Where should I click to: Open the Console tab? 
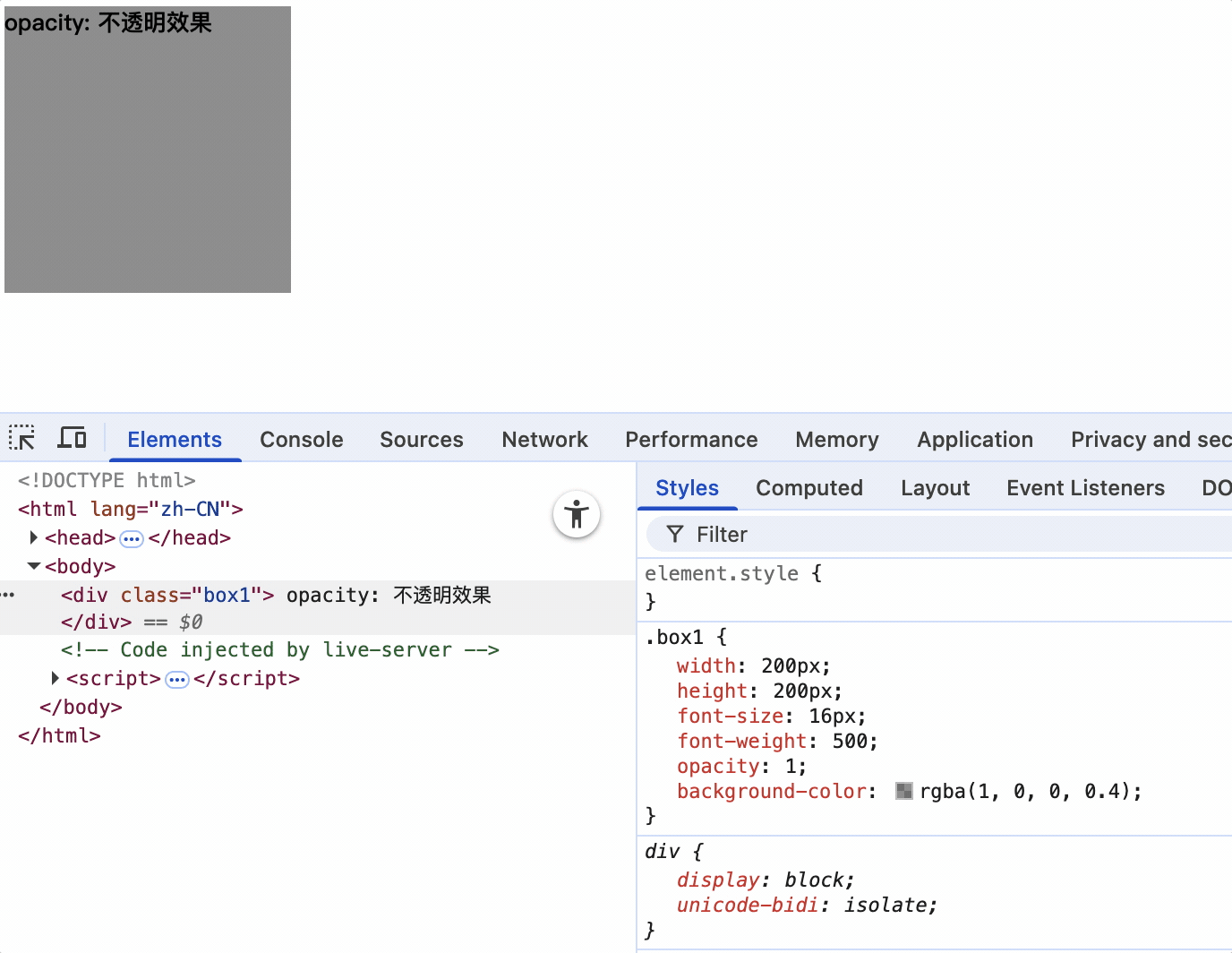click(302, 440)
